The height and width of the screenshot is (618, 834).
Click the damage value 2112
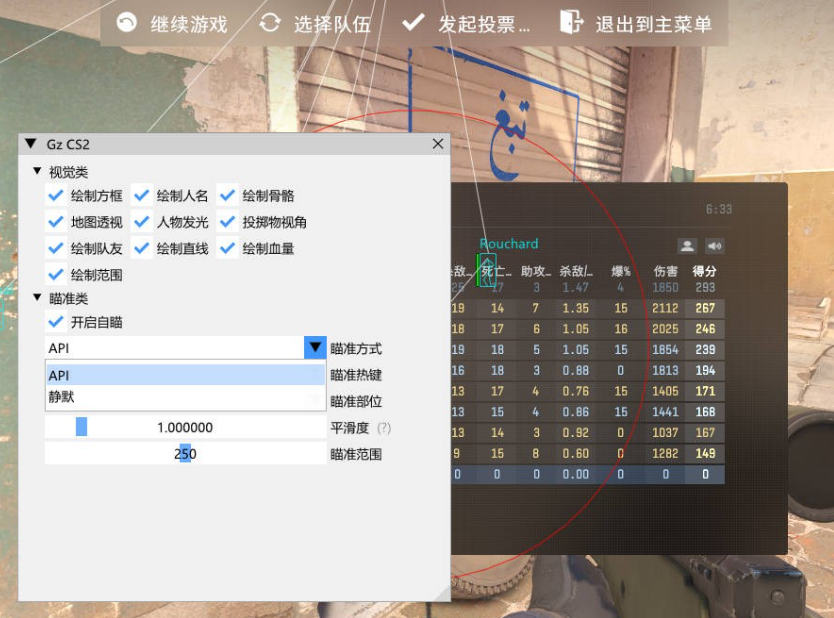coord(665,308)
